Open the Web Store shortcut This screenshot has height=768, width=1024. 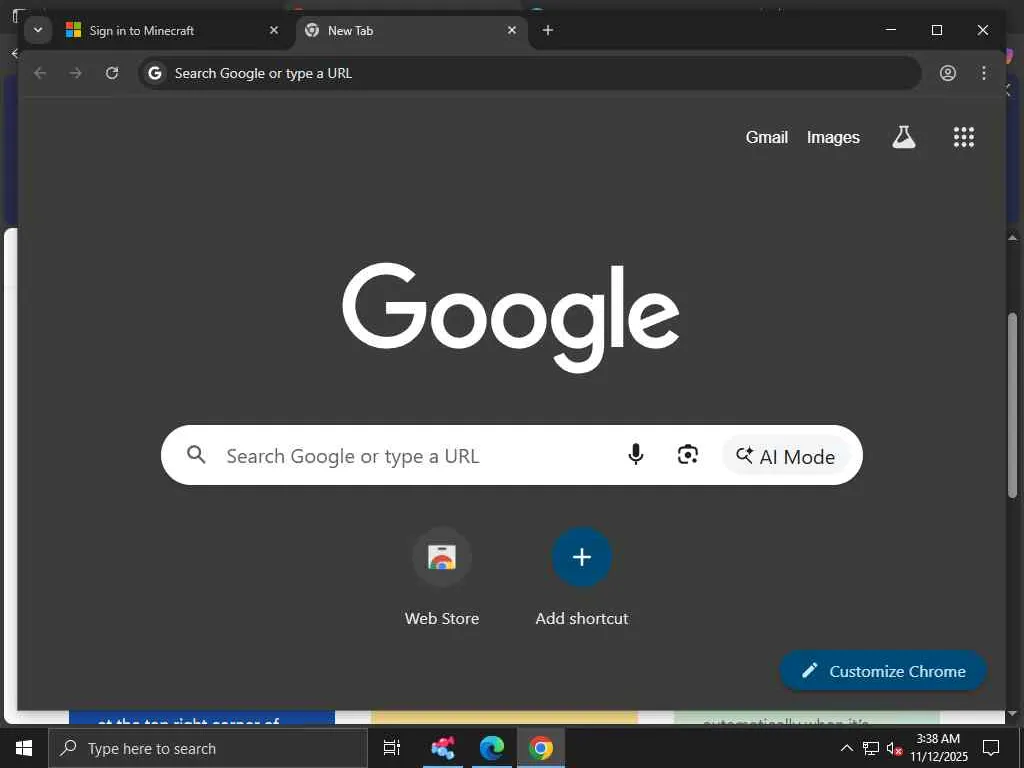pyautogui.click(x=442, y=576)
